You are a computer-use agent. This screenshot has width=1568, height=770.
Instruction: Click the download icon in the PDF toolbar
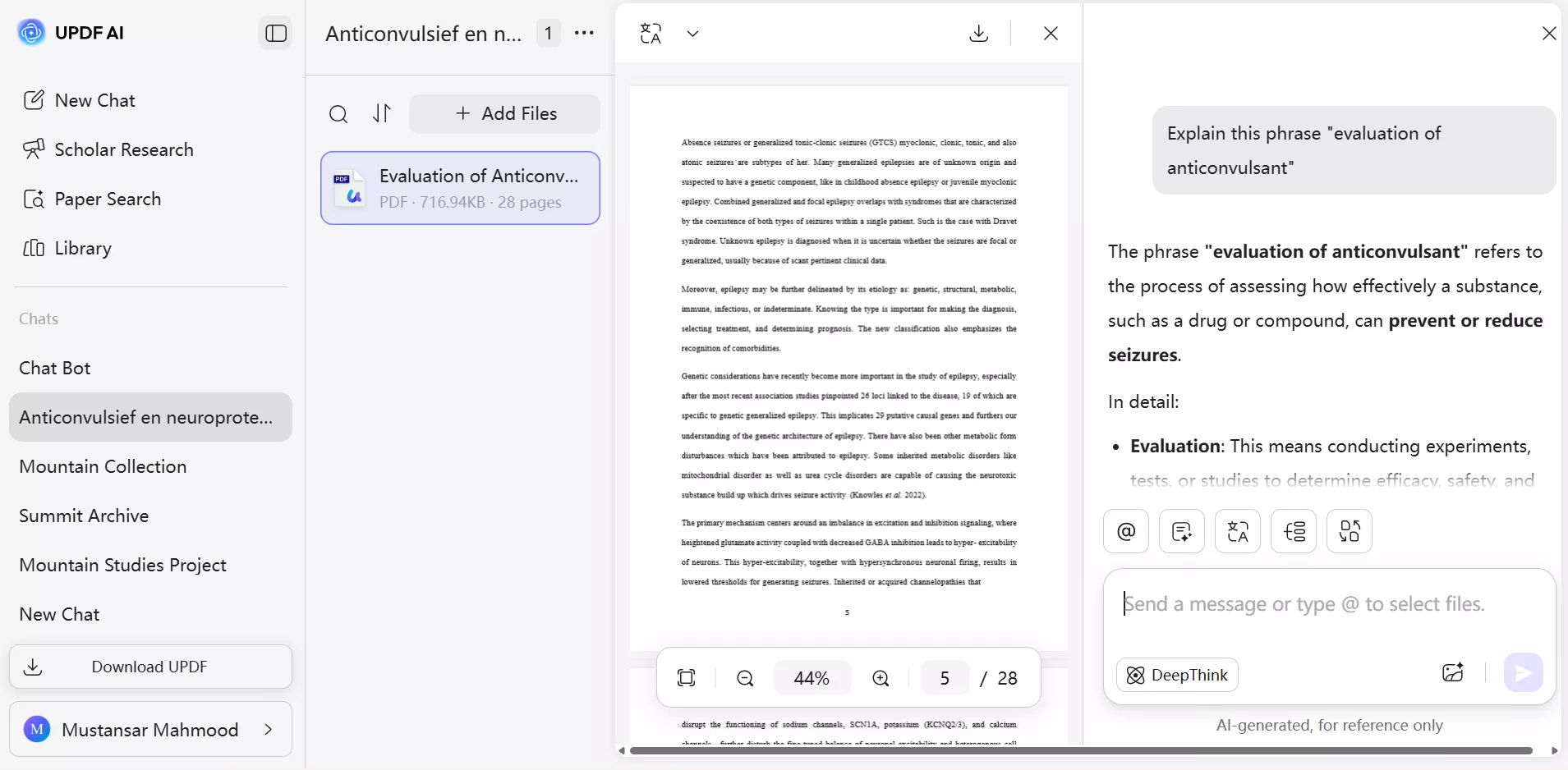click(977, 34)
